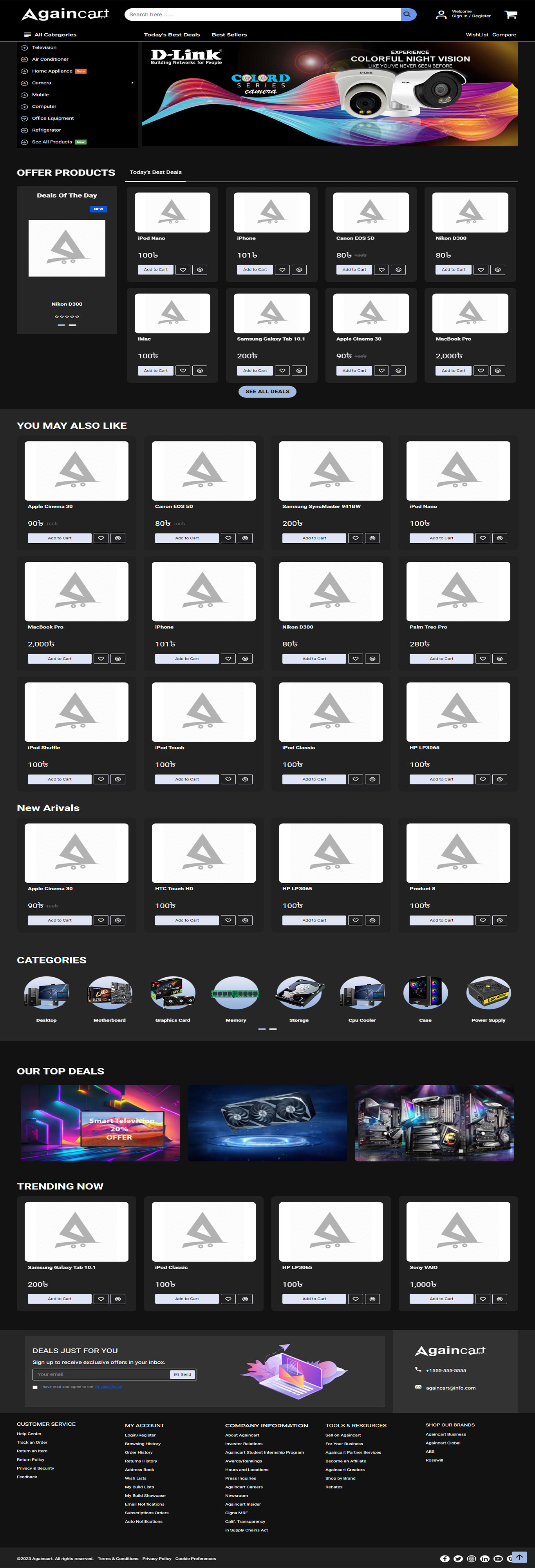This screenshot has width=535, height=1568.
Task: Go to first slide of Deals Of The Day
Action: click(x=61, y=325)
